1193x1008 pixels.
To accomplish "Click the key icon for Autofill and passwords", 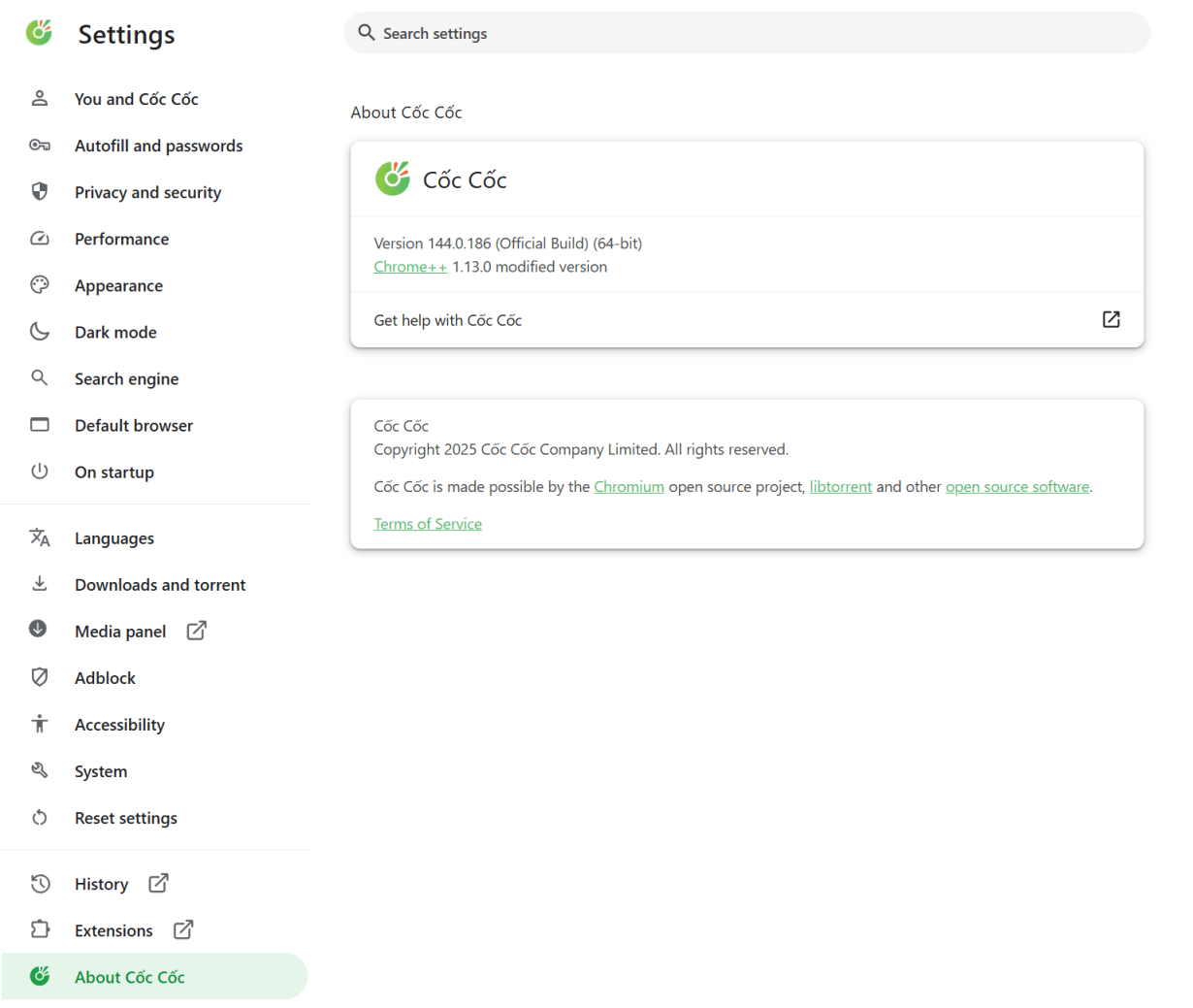I will tap(40, 146).
